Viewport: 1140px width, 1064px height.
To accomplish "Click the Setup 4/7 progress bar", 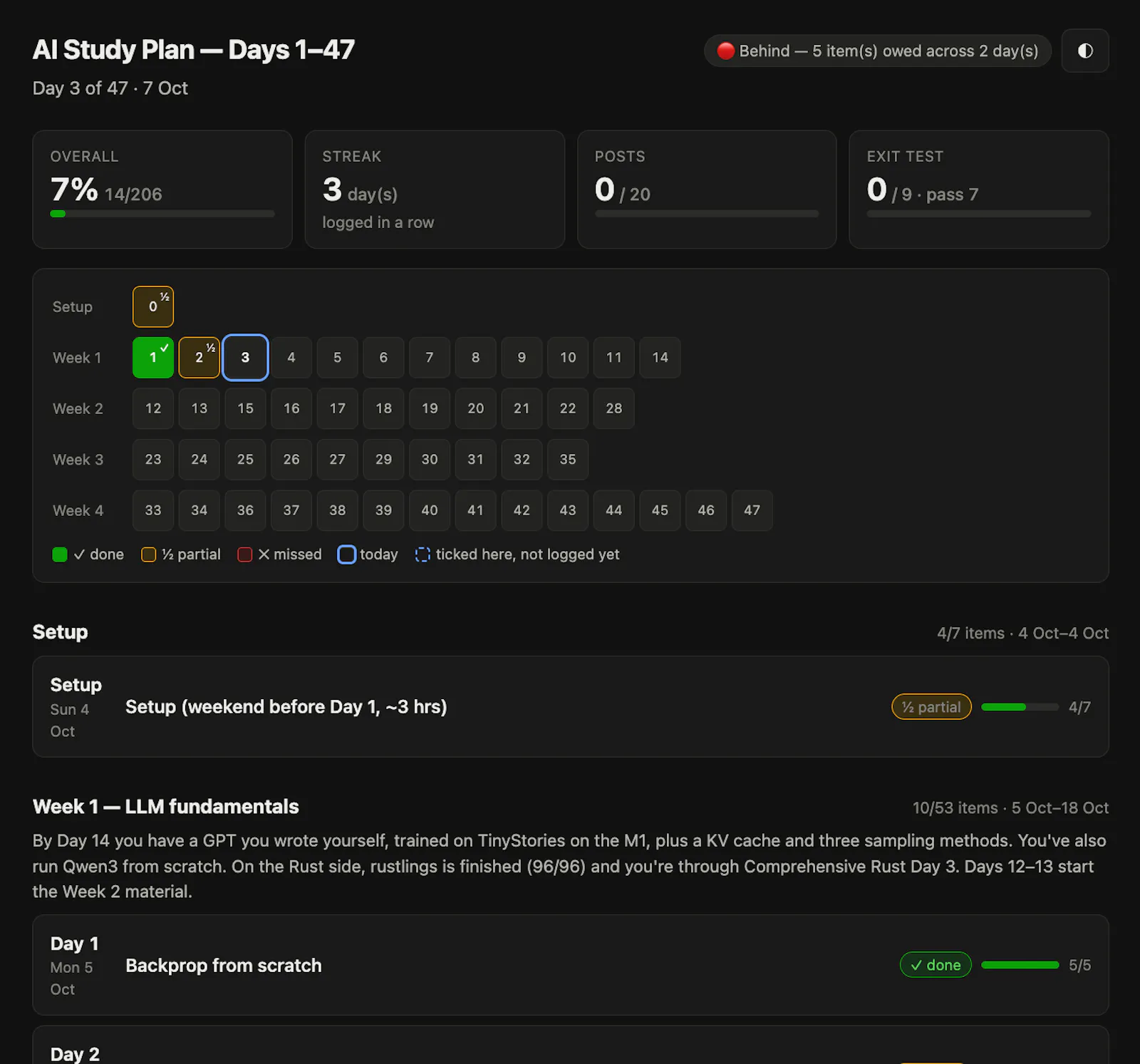I will pyautogui.click(x=1020, y=707).
